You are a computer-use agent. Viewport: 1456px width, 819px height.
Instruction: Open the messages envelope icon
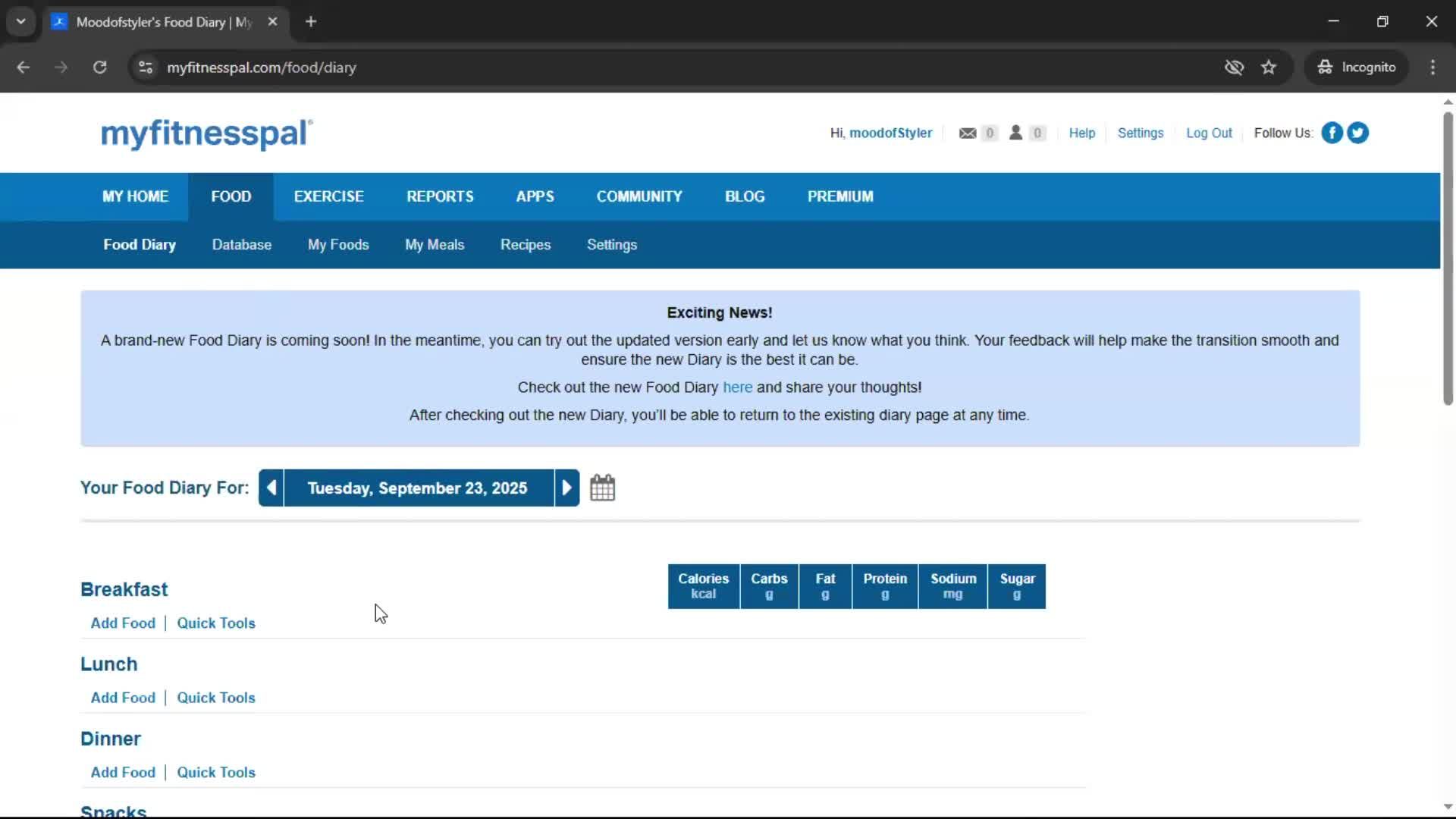[968, 133]
